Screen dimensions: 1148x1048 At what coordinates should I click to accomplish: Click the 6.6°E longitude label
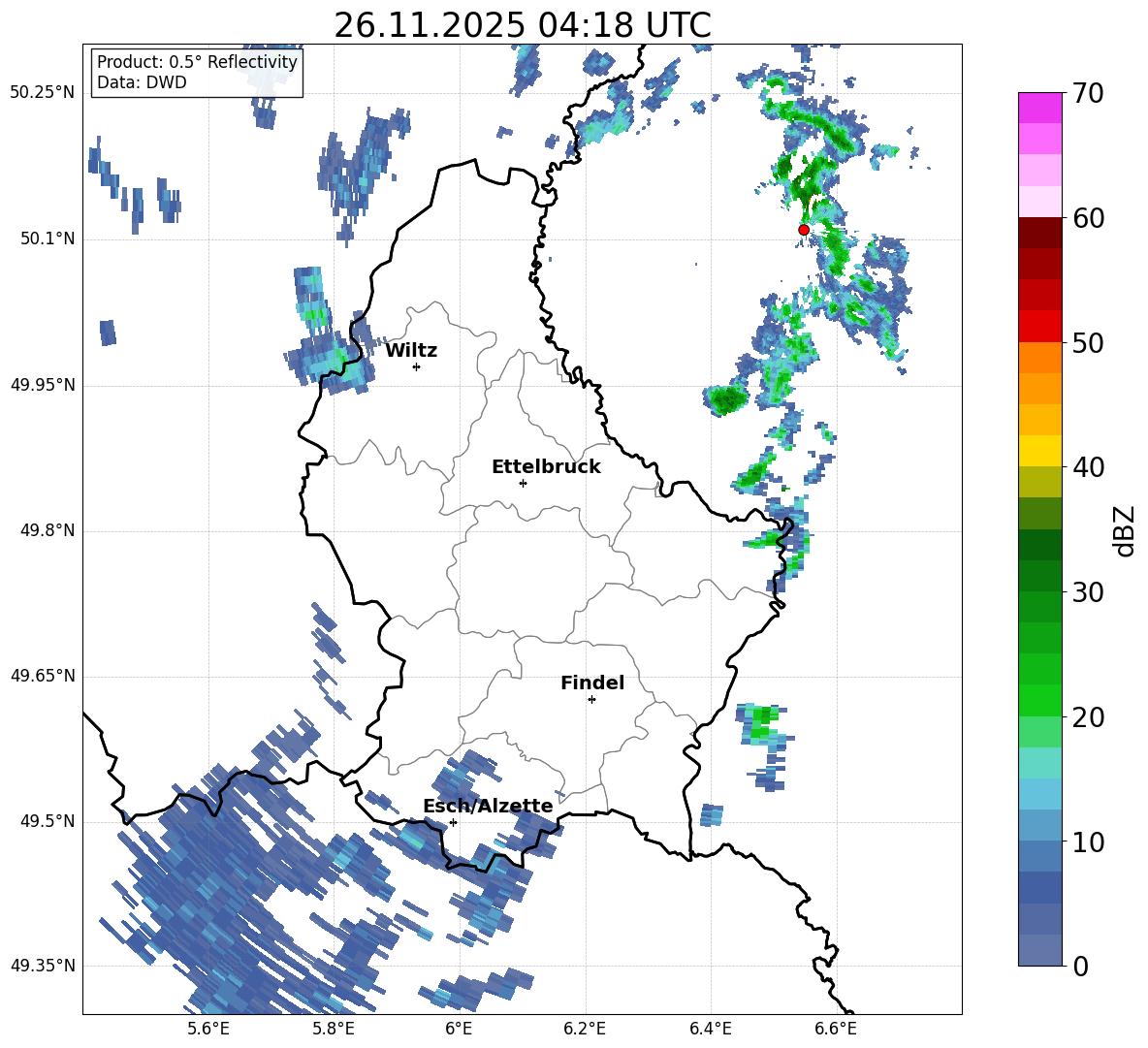click(x=836, y=1030)
